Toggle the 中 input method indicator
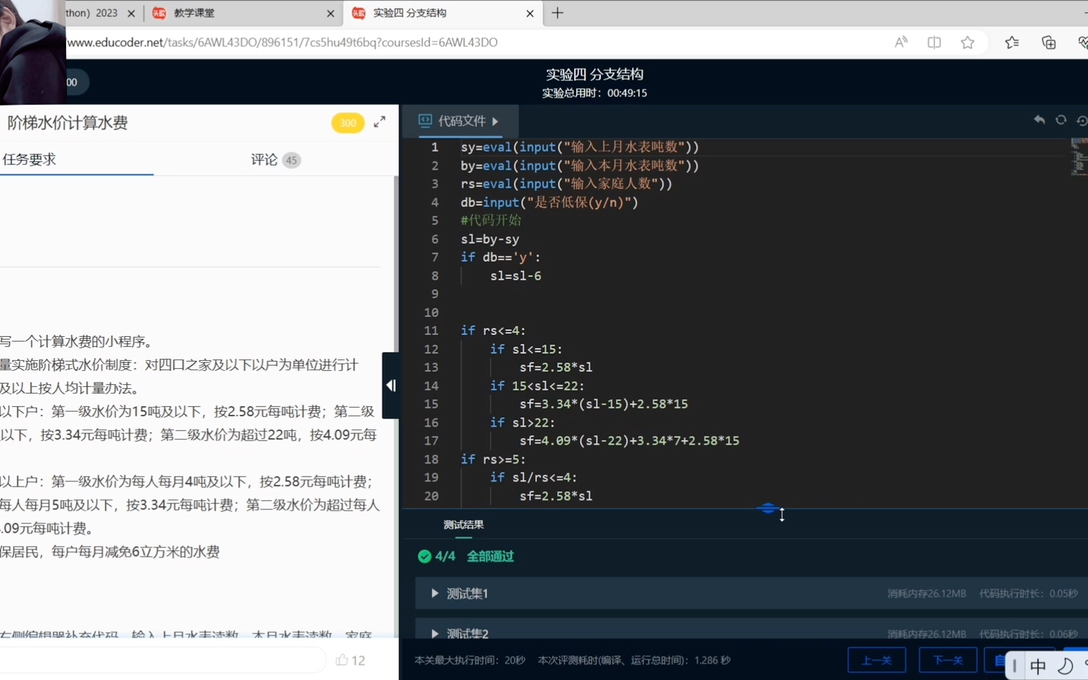This screenshot has height=680, width=1088. pos(1038,666)
